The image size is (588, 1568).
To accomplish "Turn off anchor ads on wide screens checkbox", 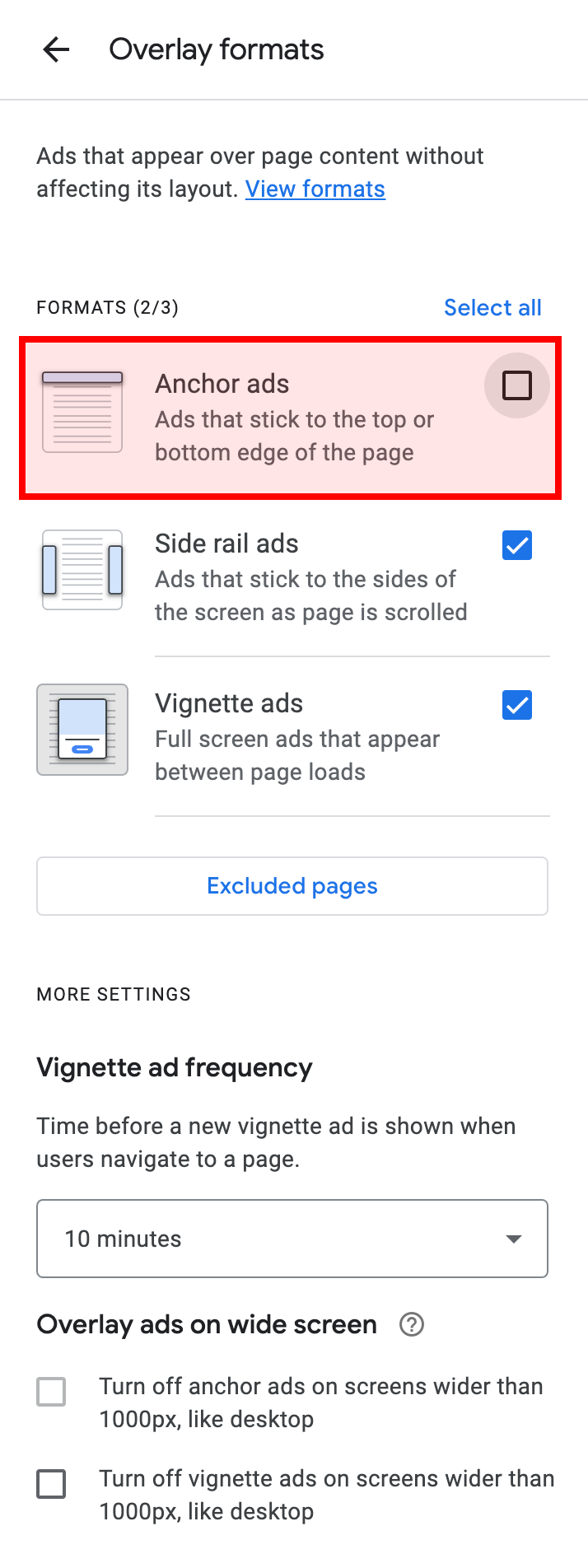I will coord(51,1393).
